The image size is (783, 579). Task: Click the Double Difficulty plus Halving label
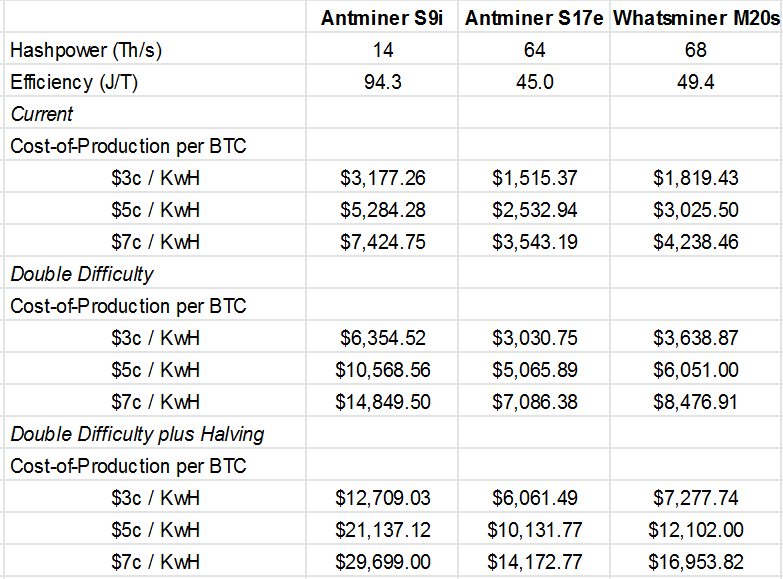[137, 434]
